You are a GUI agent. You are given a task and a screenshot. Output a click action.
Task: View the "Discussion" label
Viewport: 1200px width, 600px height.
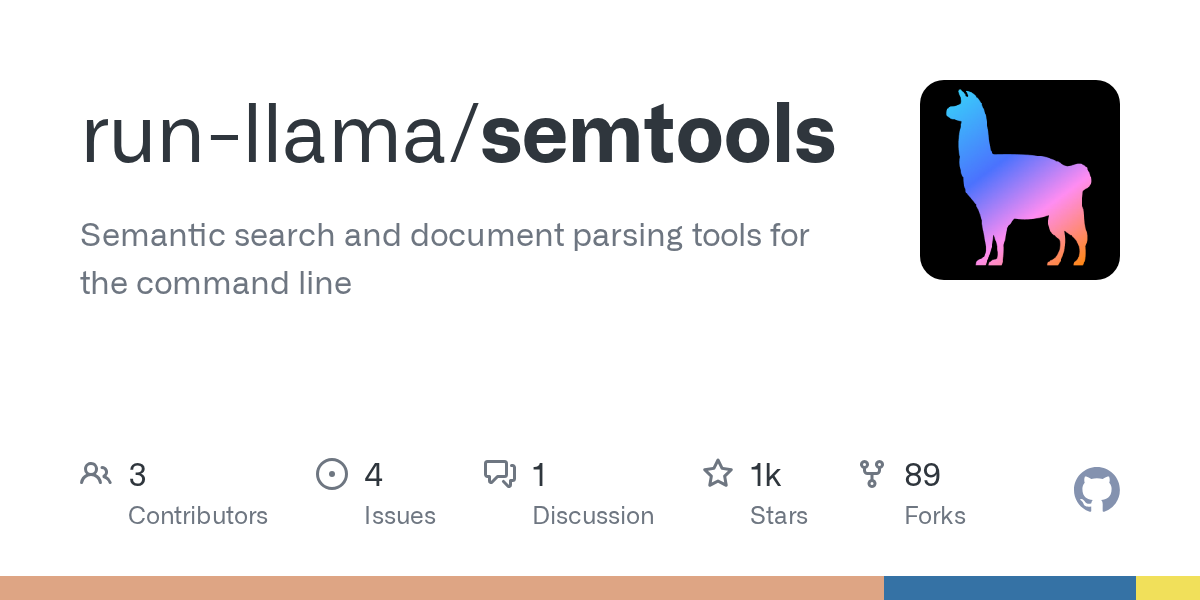click(x=593, y=516)
